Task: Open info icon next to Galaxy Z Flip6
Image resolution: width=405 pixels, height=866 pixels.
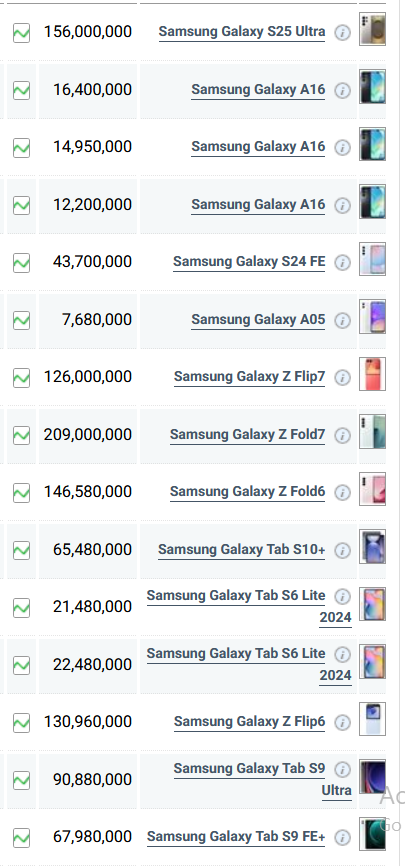Action: tap(343, 722)
